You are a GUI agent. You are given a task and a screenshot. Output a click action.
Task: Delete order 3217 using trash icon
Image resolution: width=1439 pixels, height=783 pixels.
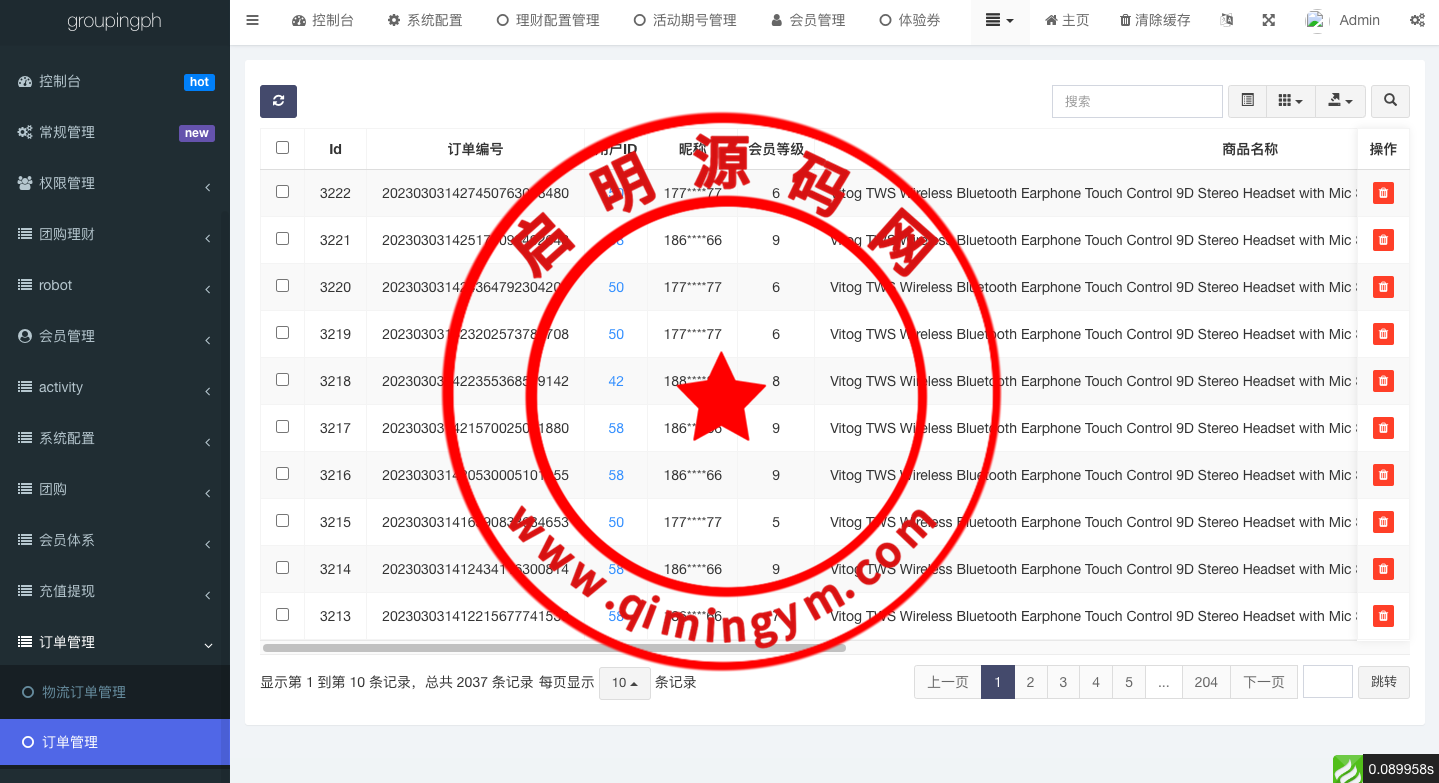coord(1383,428)
